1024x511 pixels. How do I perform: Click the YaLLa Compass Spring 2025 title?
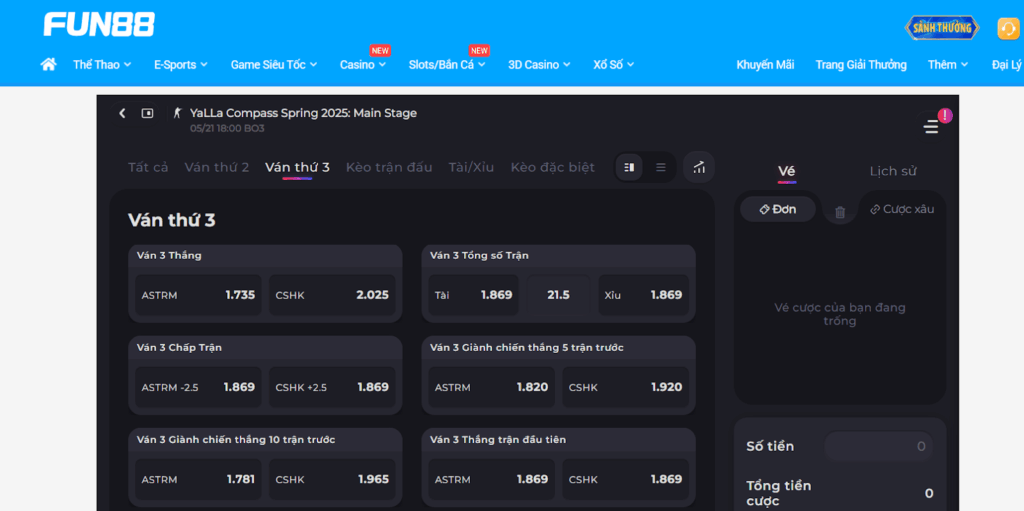click(303, 113)
